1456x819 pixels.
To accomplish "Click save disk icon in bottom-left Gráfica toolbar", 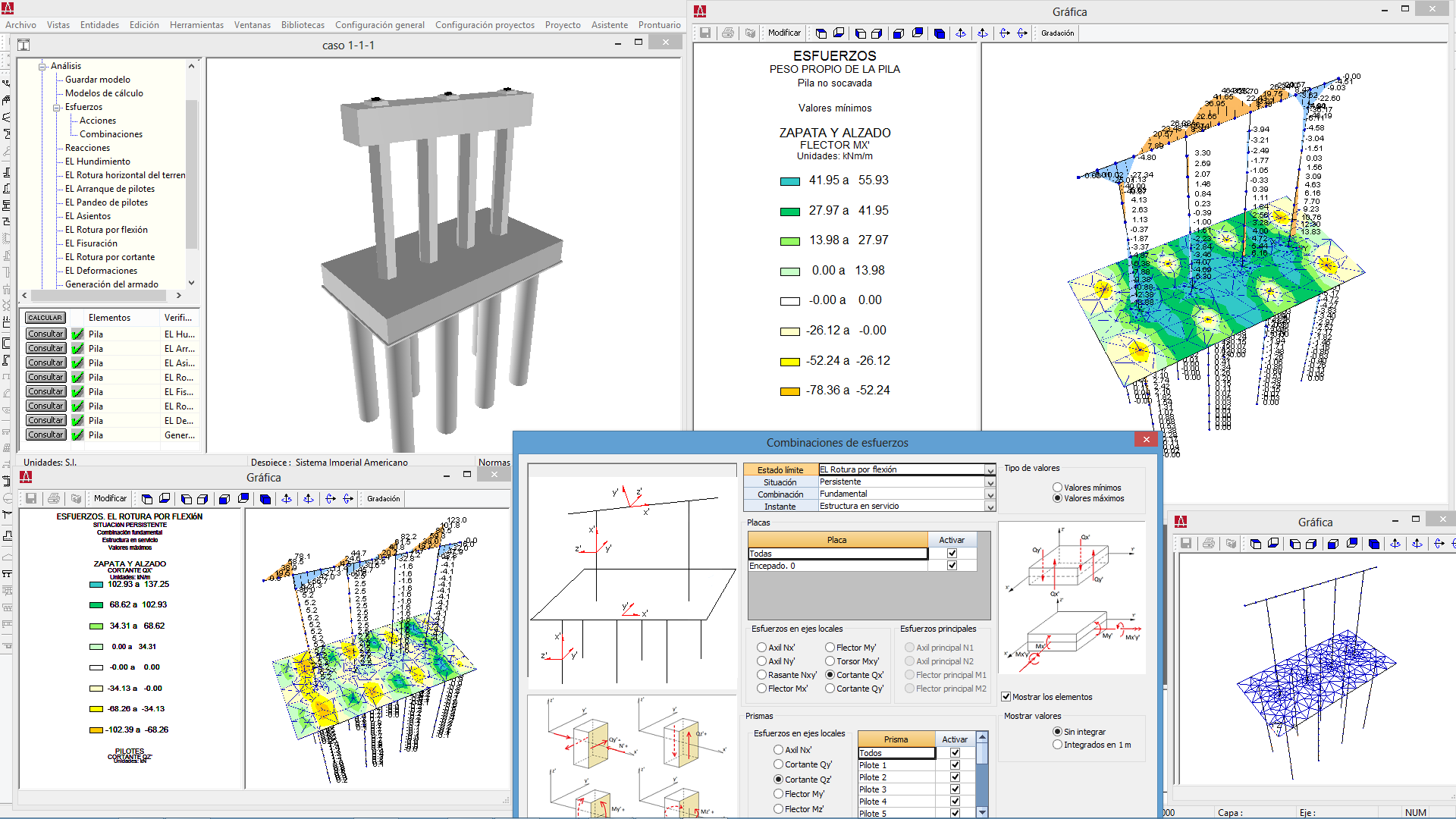I will pyautogui.click(x=31, y=499).
